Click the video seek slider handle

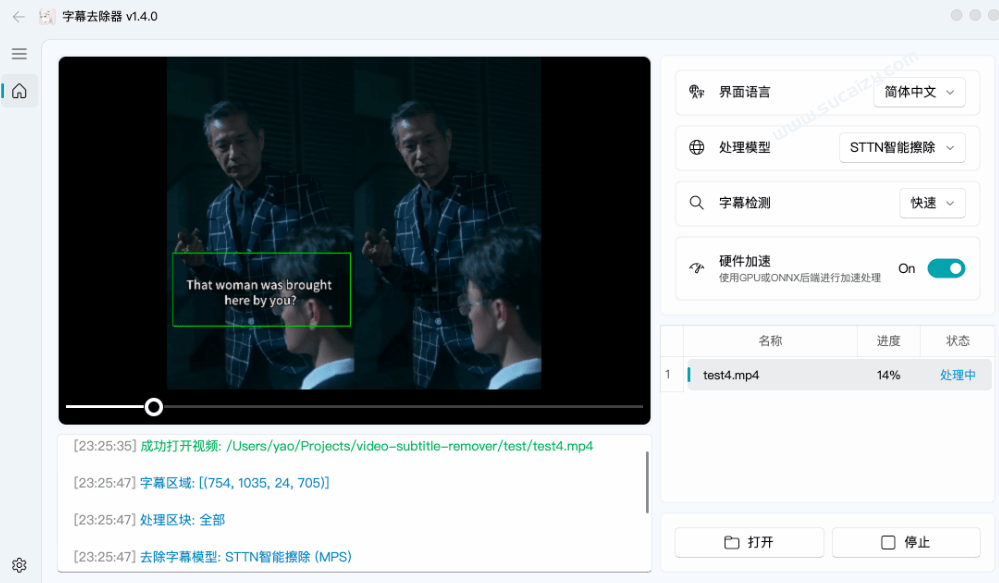point(153,406)
